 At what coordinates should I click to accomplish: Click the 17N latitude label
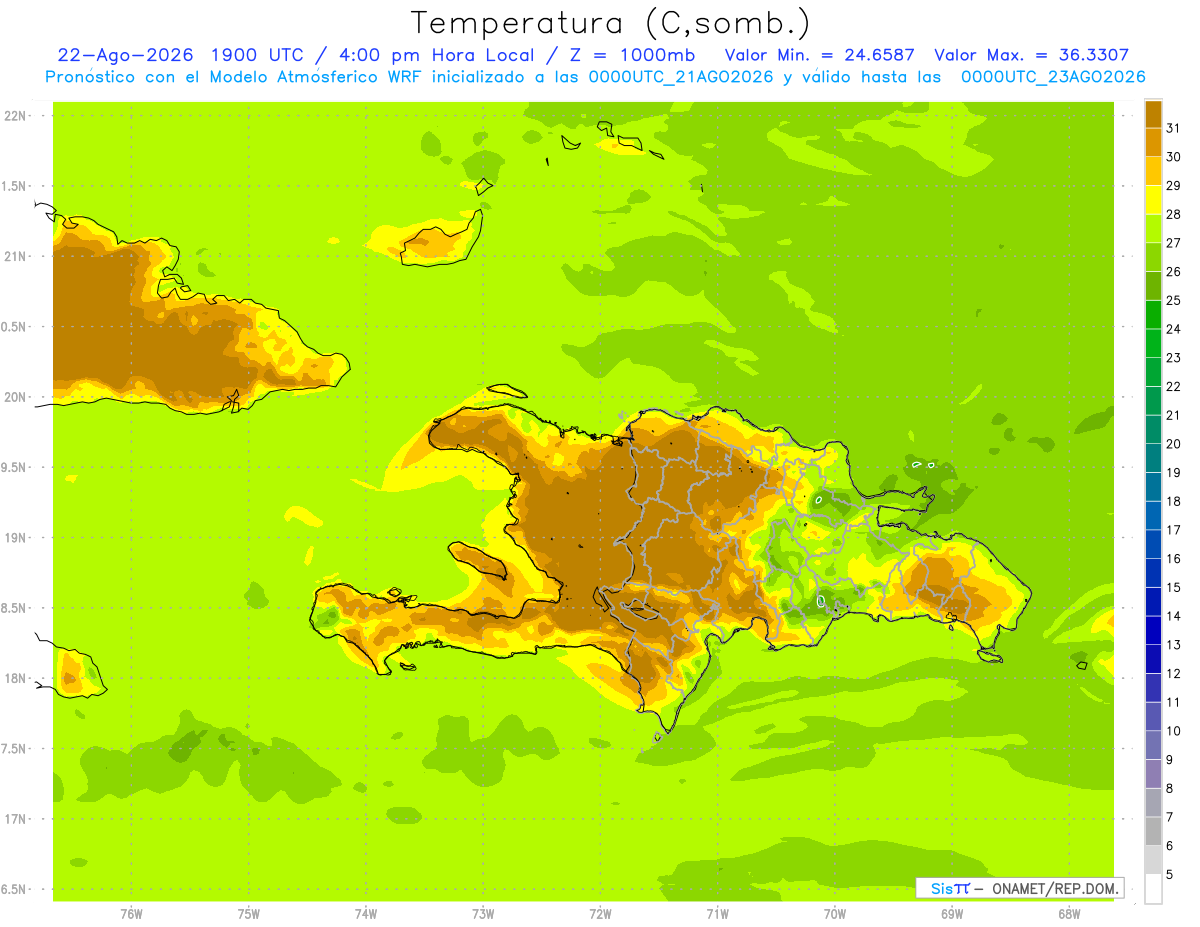pyautogui.click(x=17, y=819)
